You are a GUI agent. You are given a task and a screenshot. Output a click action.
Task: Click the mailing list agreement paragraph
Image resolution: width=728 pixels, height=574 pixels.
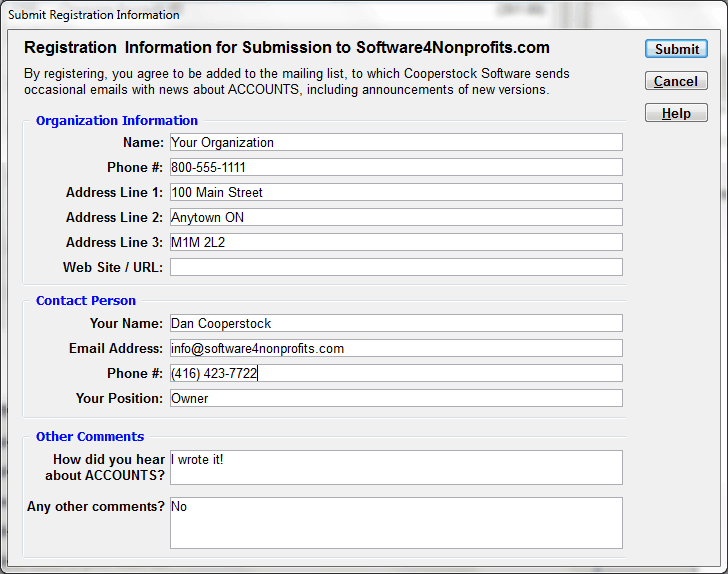(297, 81)
